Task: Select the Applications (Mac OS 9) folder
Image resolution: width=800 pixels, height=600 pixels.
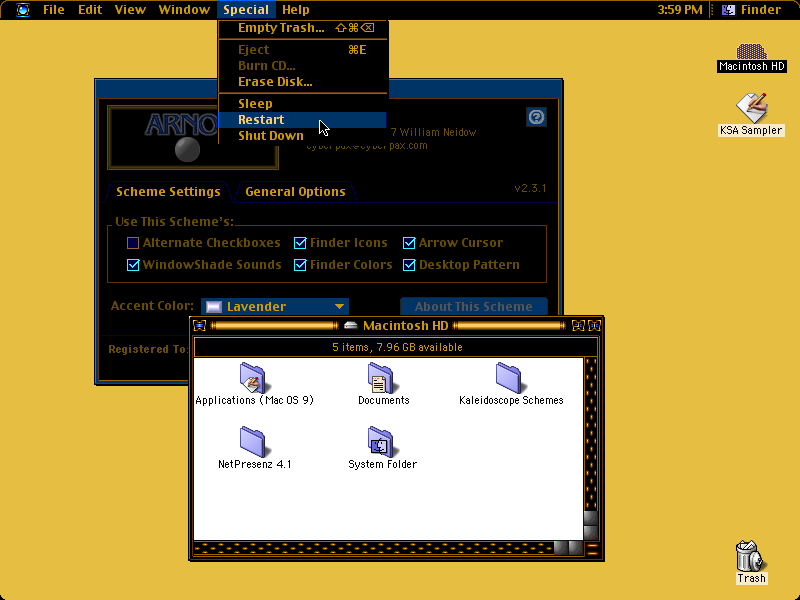Action: pyautogui.click(x=254, y=384)
